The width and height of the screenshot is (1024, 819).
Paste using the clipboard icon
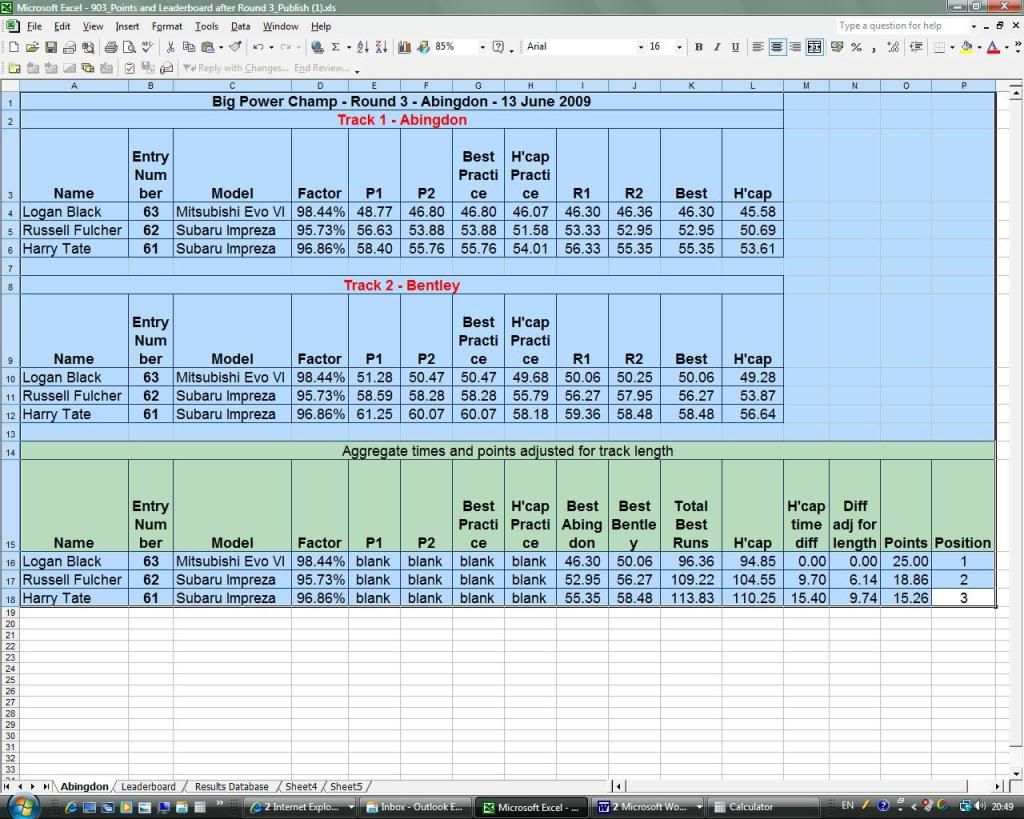click(208, 47)
